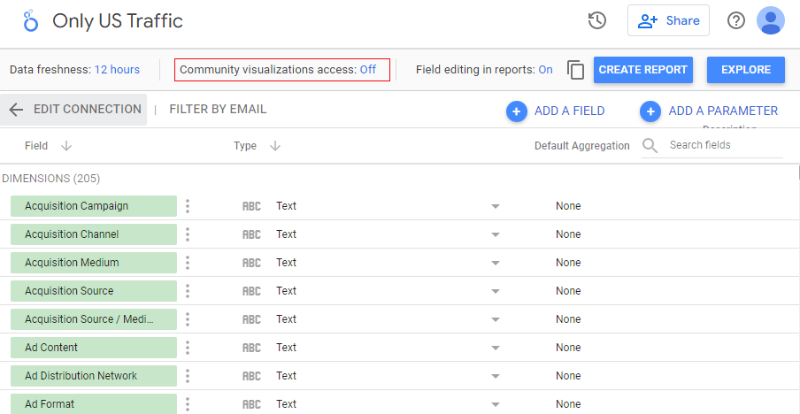Click the back arrow beside Edit Connection

16,110
